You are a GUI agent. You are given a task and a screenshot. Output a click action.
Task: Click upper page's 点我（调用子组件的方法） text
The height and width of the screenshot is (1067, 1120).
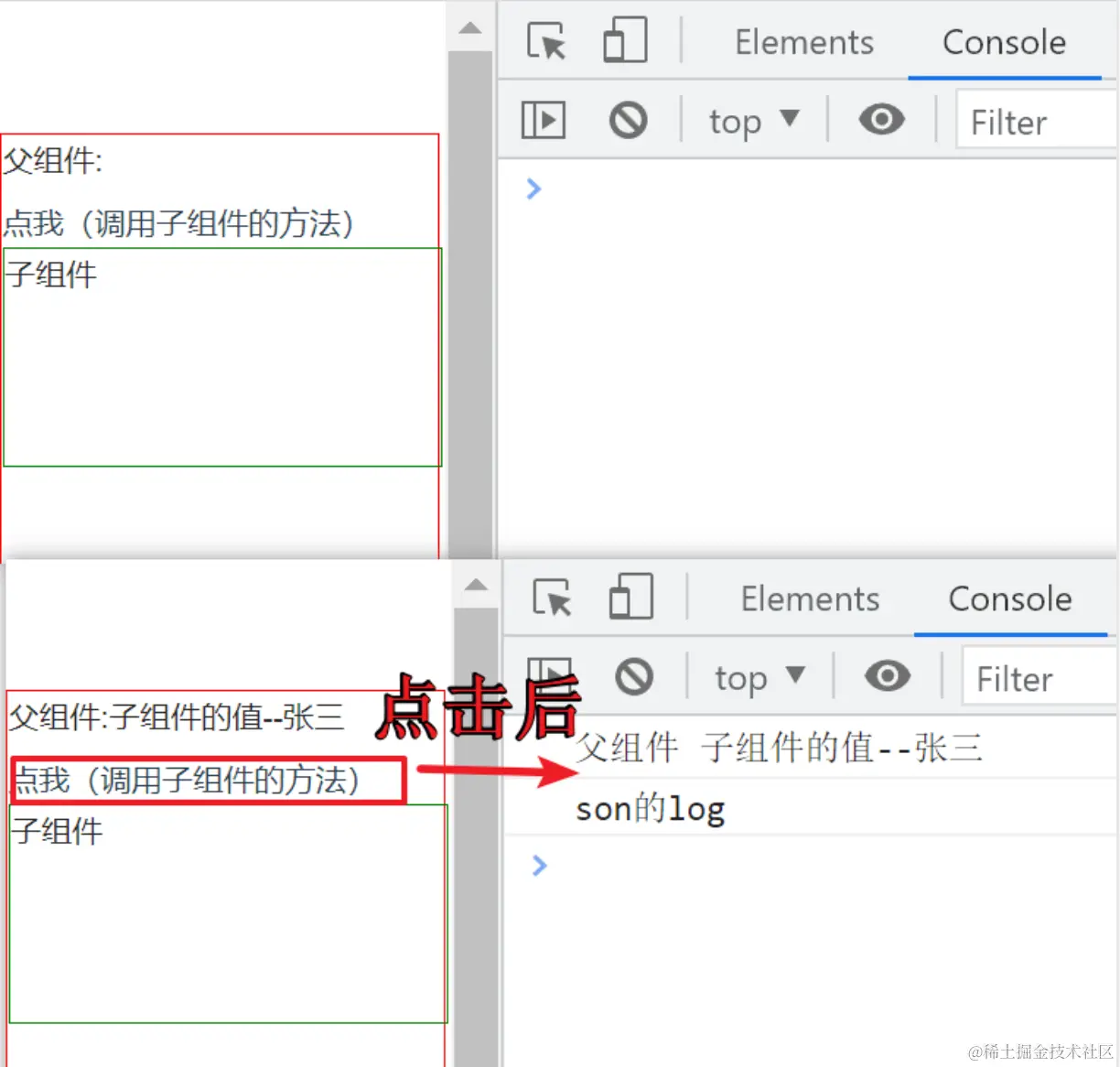[178, 223]
